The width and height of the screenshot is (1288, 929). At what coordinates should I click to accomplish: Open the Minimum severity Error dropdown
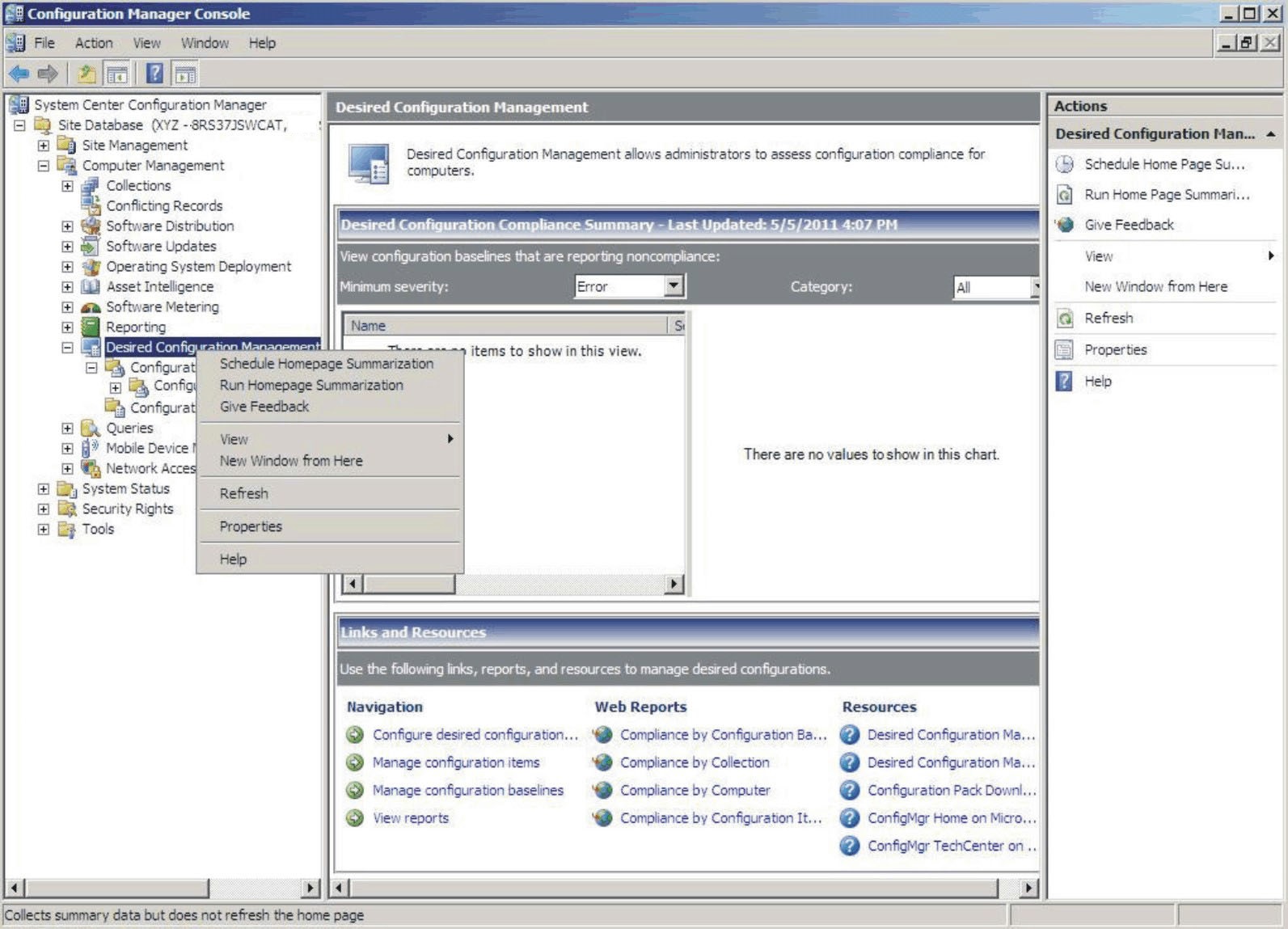point(674,286)
